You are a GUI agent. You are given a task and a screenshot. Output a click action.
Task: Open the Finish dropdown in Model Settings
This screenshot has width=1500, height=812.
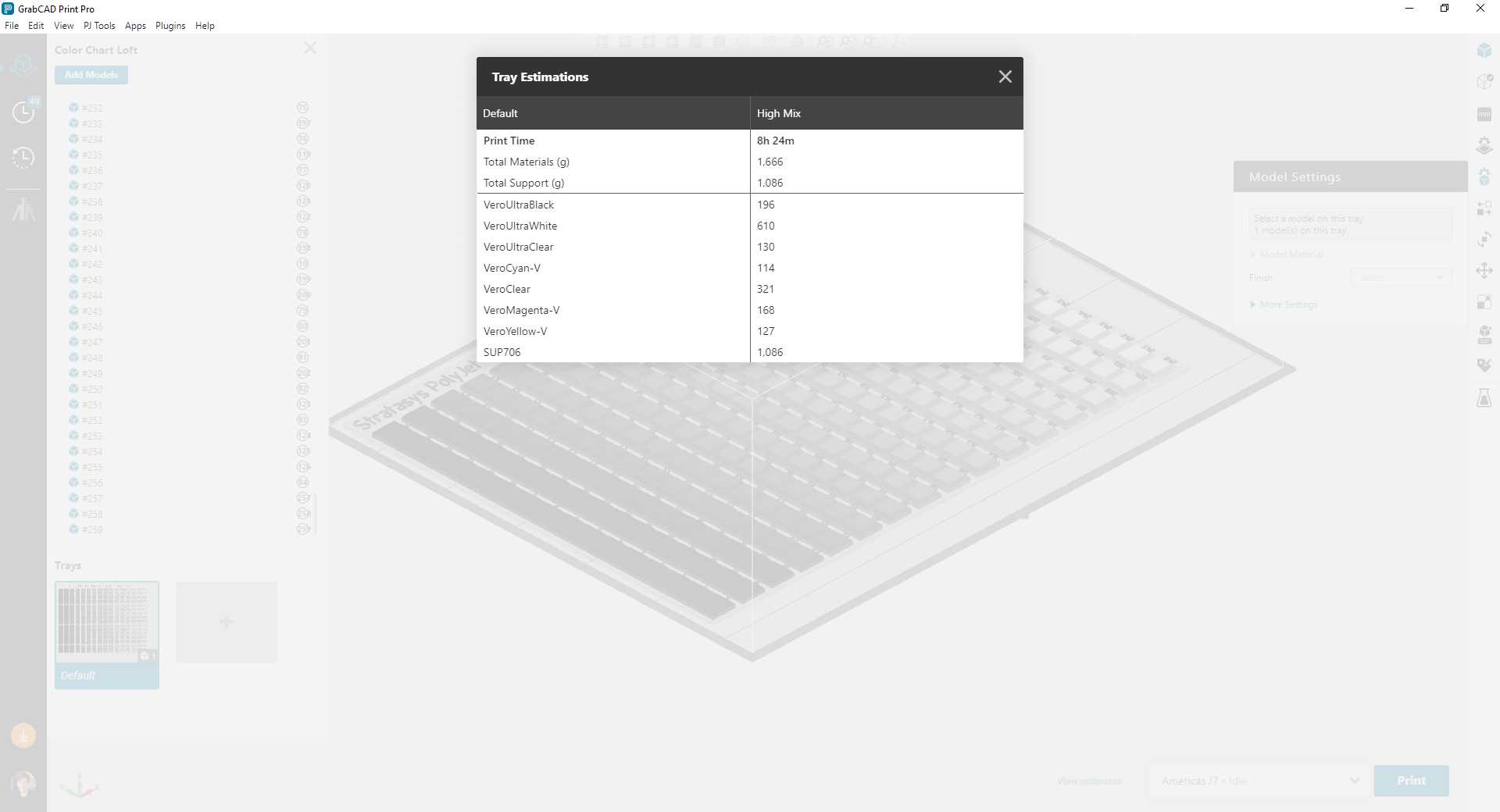[x=1401, y=277]
